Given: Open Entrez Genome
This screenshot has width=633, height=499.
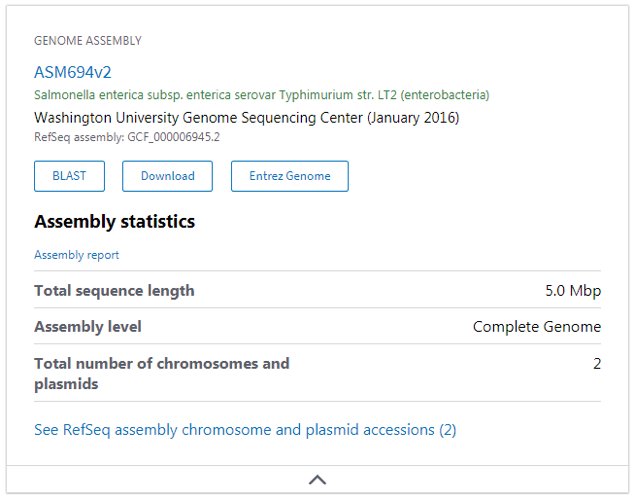Looking at the screenshot, I should (x=289, y=176).
